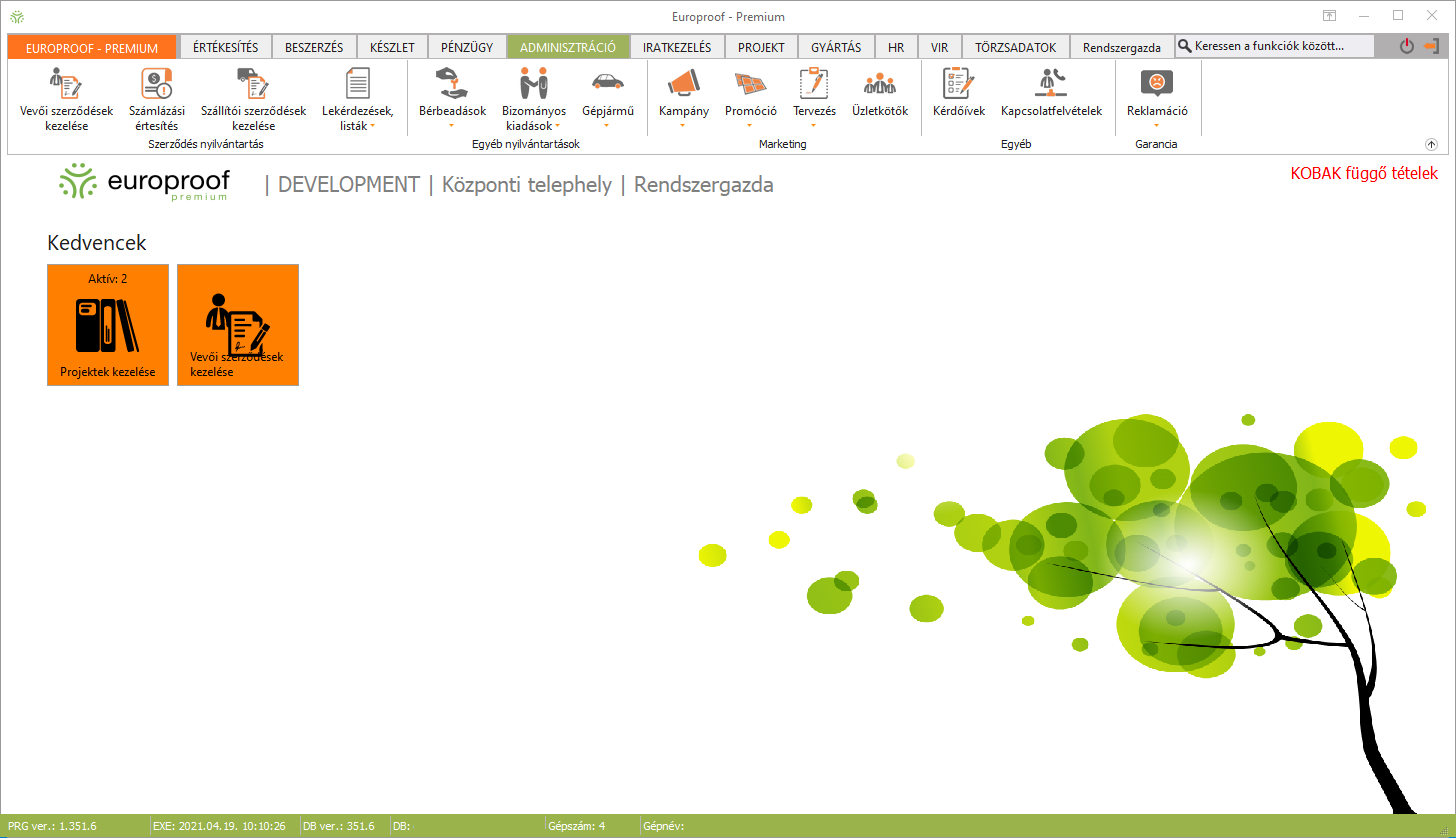Collapse the ribbon with the up arrow
1456x838 pixels.
point(1431,144)
